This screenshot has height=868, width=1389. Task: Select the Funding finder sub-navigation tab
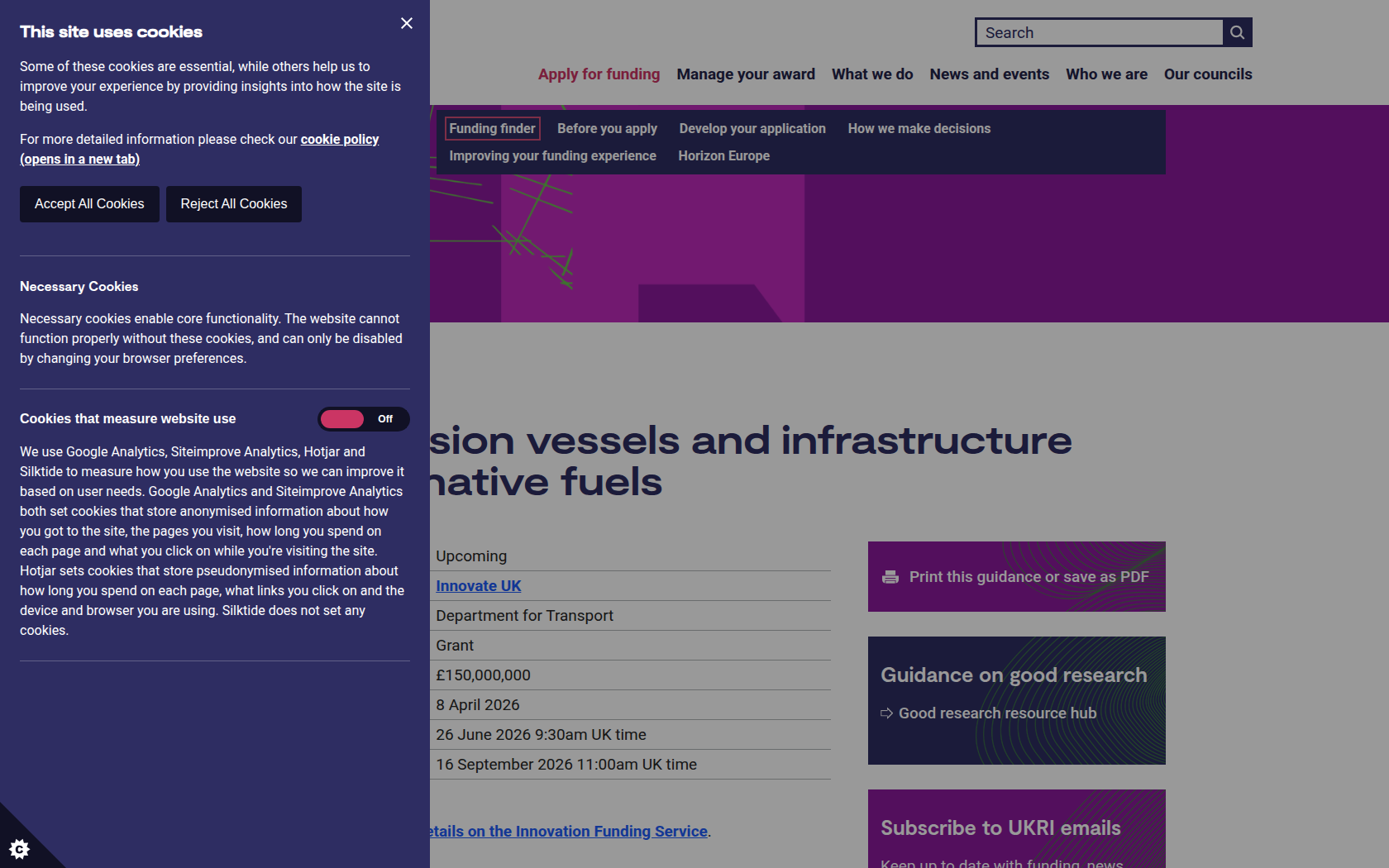[492, 128]
